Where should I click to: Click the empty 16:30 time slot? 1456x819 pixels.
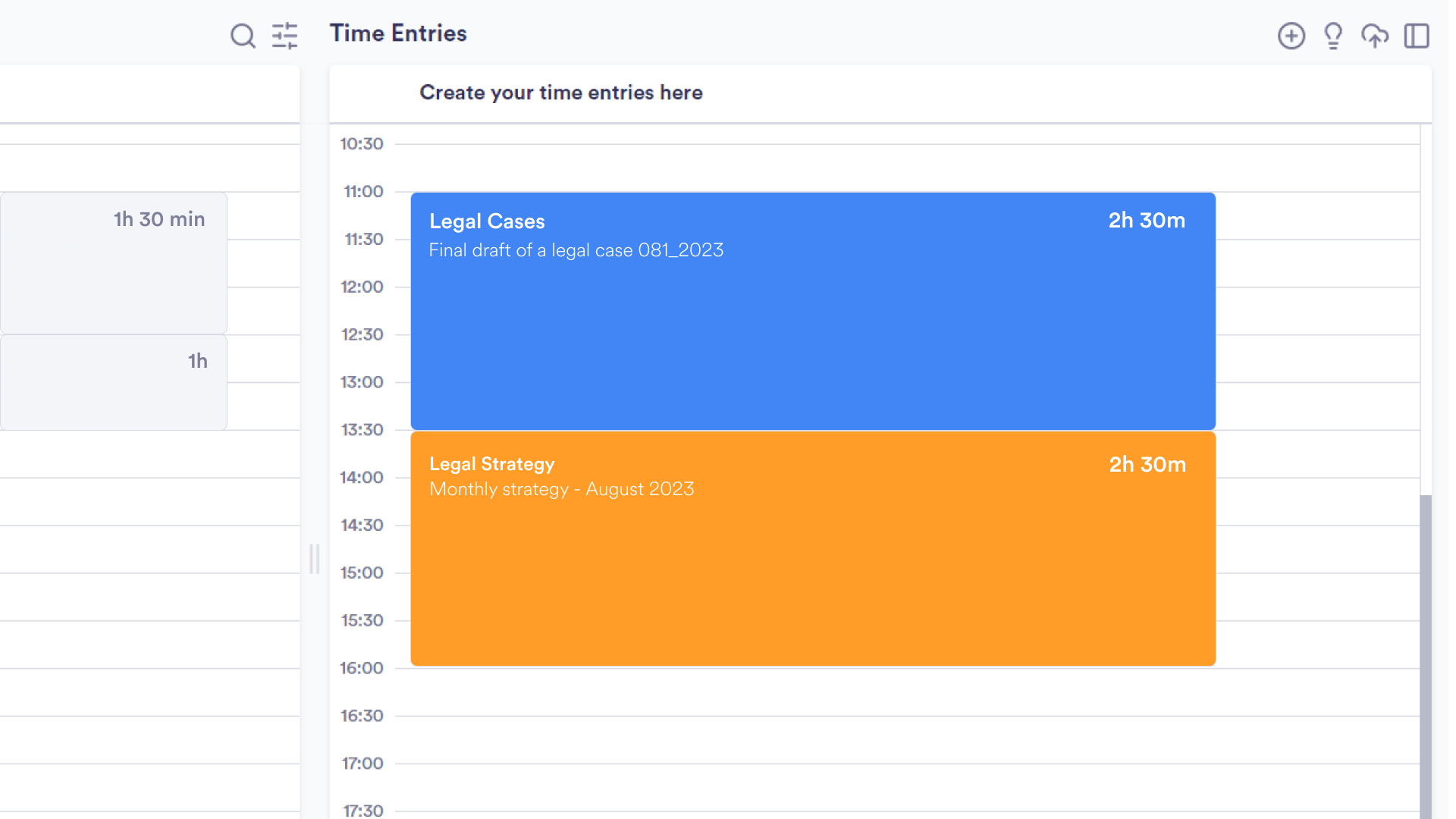point(906,739)
